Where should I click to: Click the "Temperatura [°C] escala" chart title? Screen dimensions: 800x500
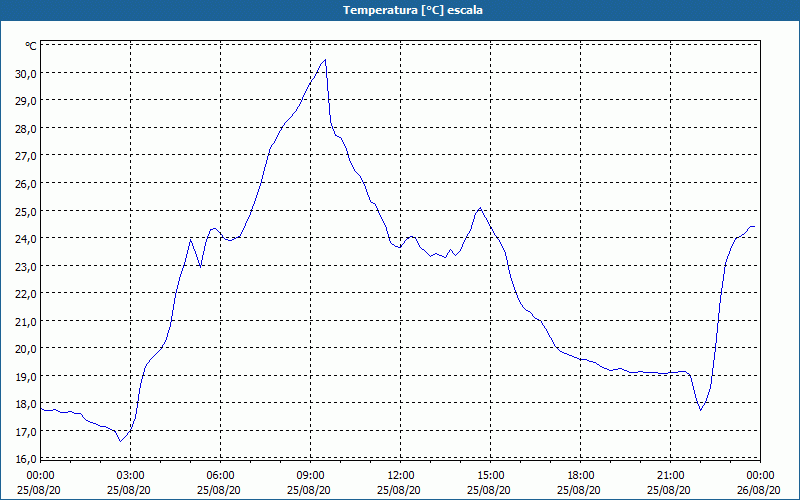(413, 10)
